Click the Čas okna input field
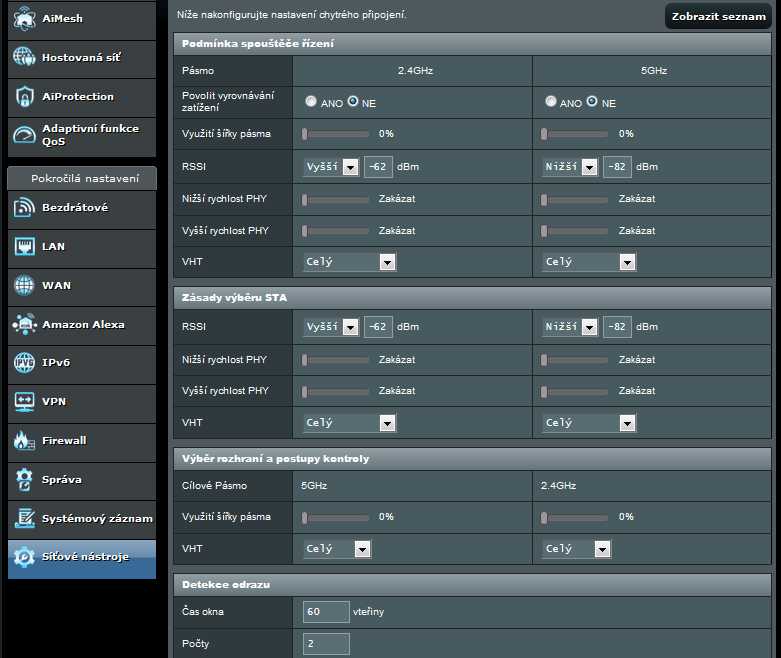The width and height of the screenshot is (781, 658). pos(326,611)
